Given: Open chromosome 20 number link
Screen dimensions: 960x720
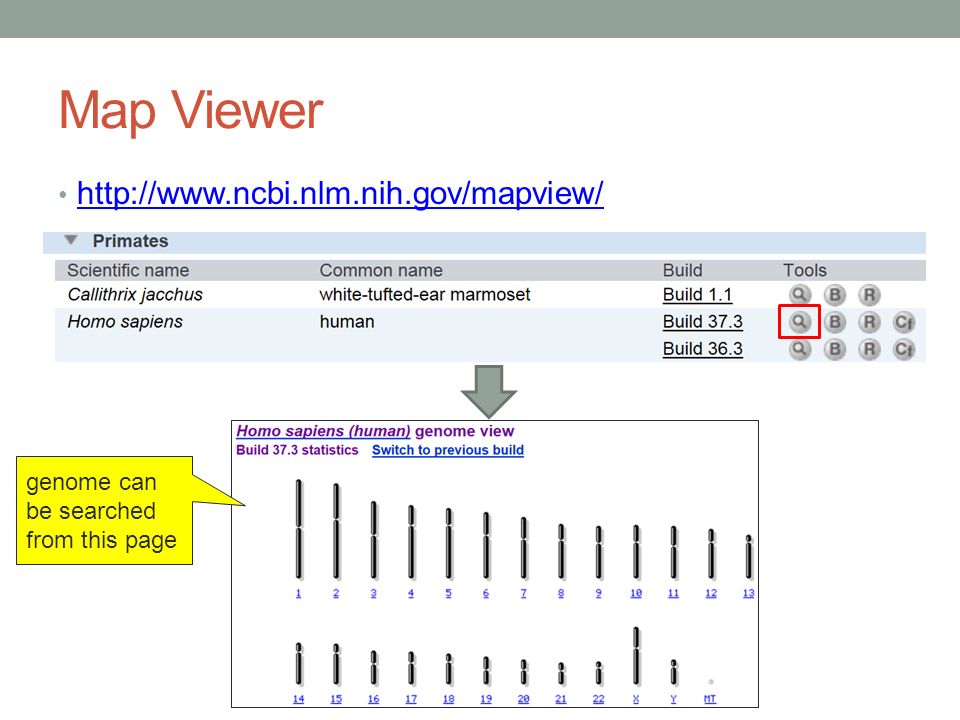Looking at the screenshot, I should click(x=523, y=699).
